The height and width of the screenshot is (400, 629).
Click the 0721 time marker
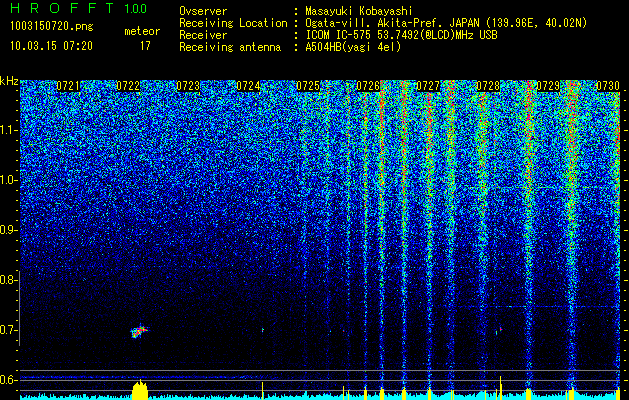pos(68,85)
